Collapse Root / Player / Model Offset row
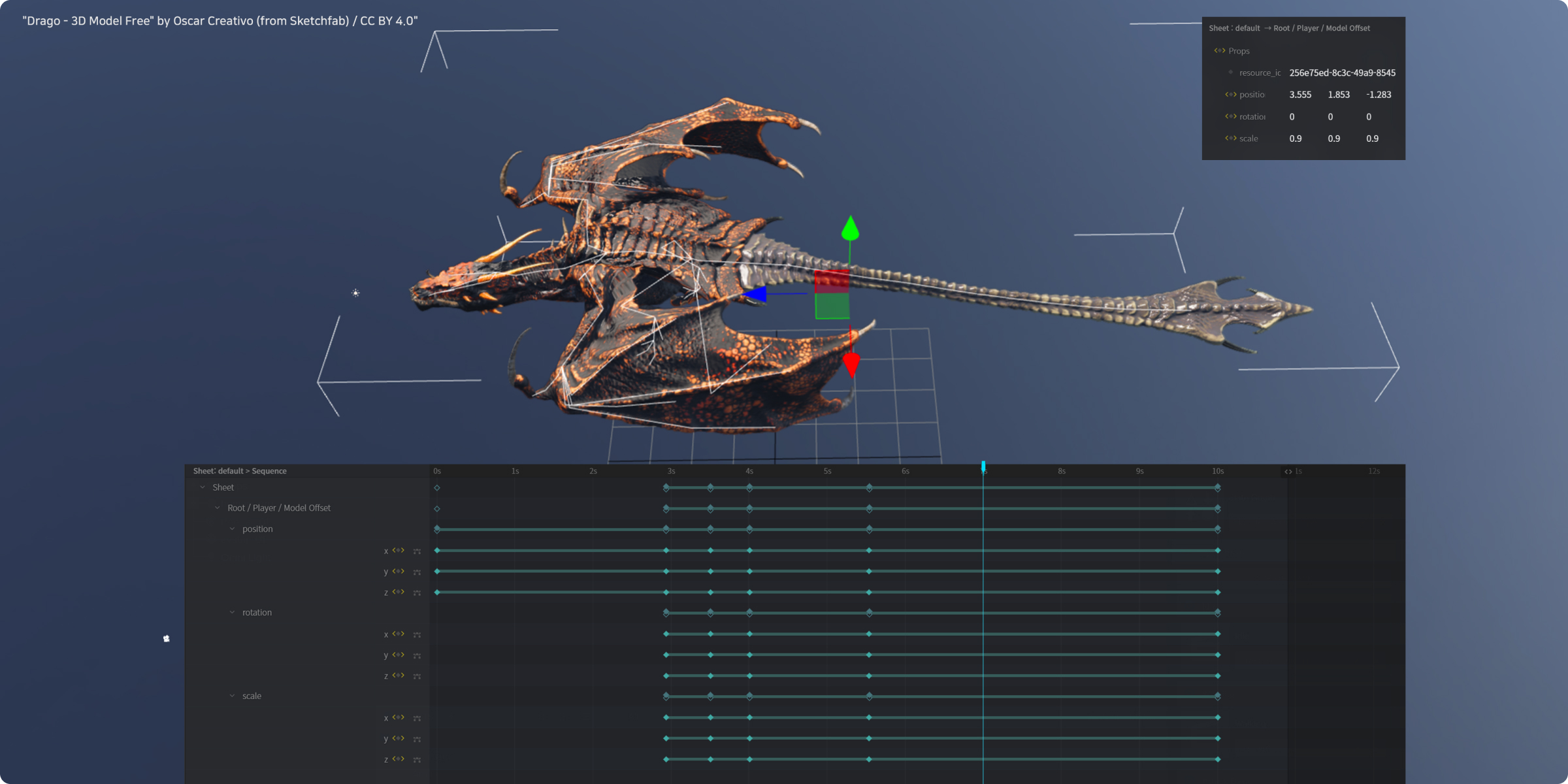The height and width of the screenshot is (784, 1568). click(218, 508)
